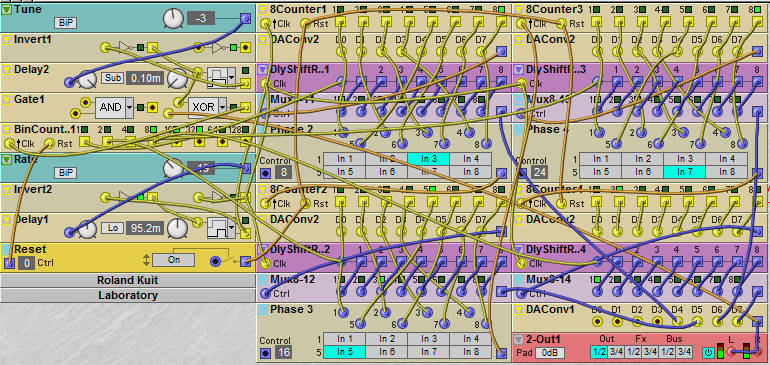Toggle the BiP button in Tune module
This screenshot has width=770, height=365.
coord(65,23)
